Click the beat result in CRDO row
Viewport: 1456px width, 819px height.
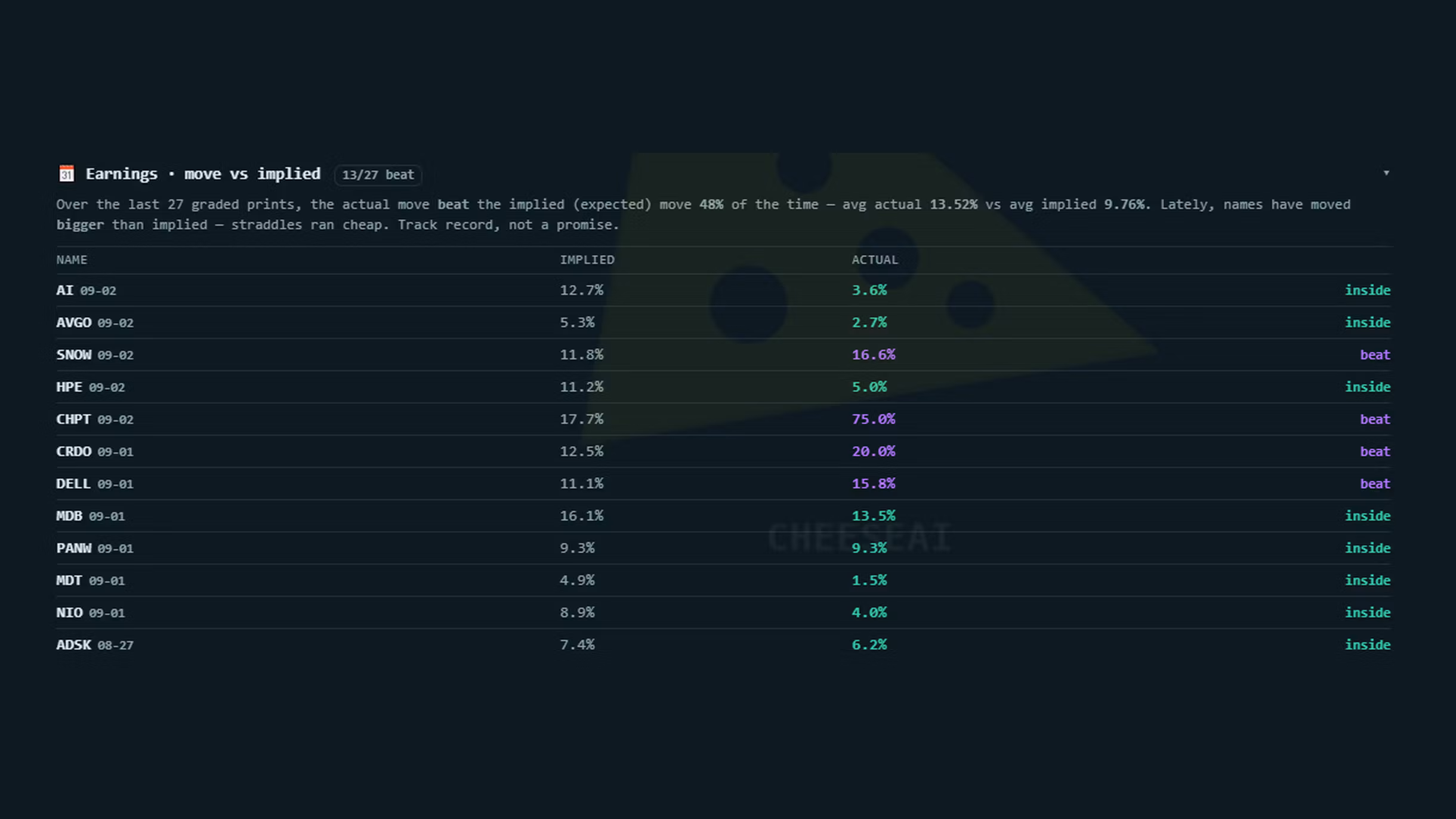click(x=1375, y=452)
